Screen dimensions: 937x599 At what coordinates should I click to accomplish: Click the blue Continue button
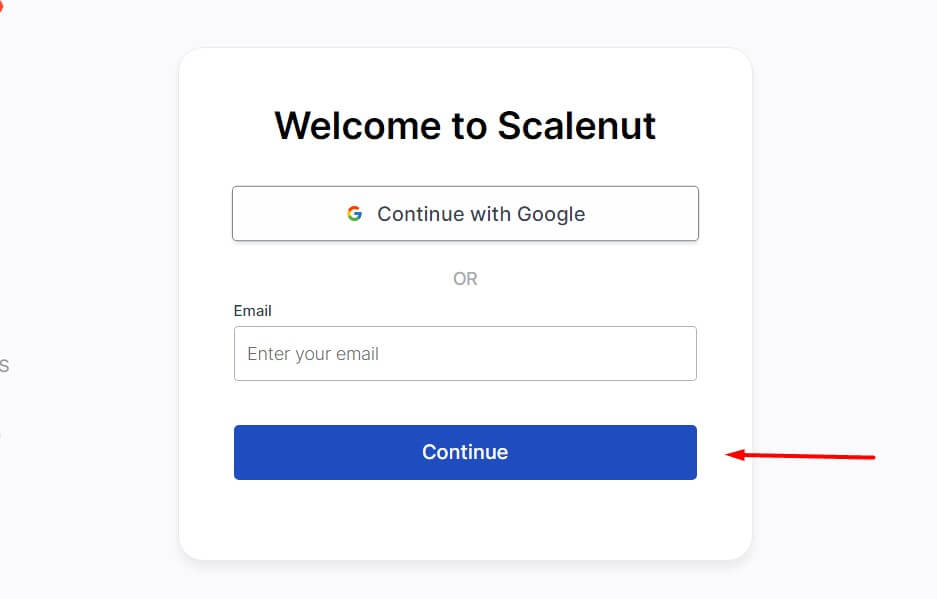[465, 452]
